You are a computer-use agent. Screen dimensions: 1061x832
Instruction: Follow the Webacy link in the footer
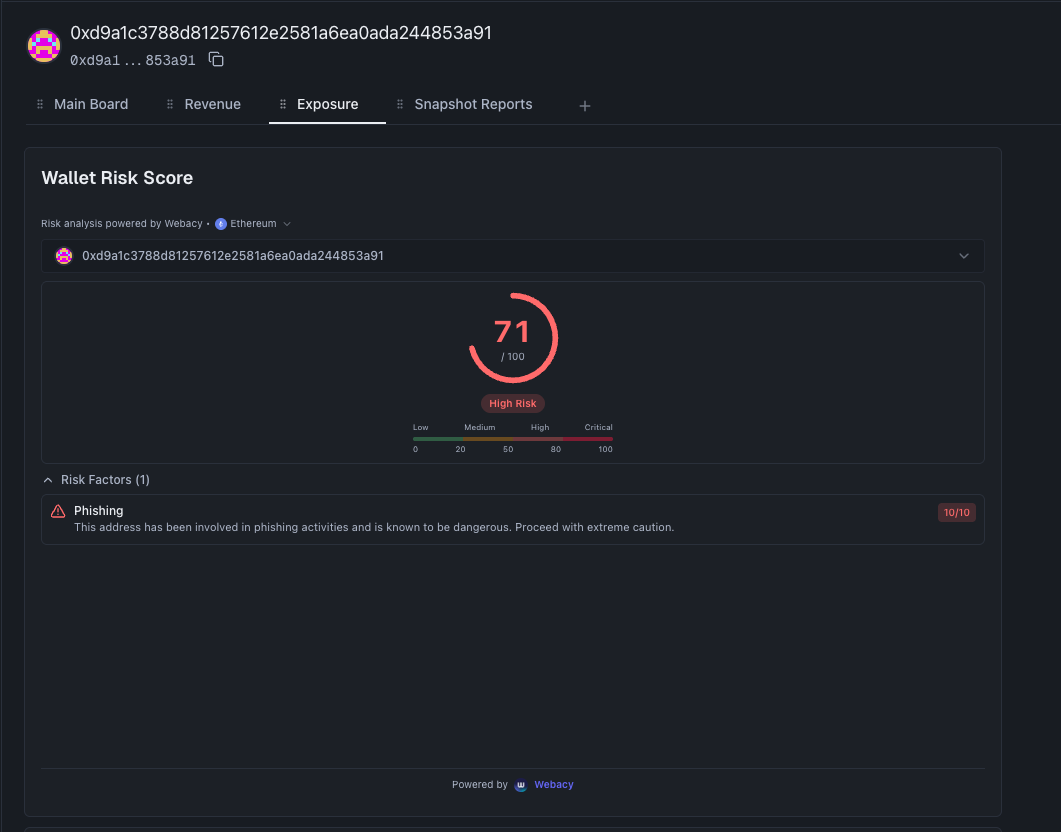point(553,785)
